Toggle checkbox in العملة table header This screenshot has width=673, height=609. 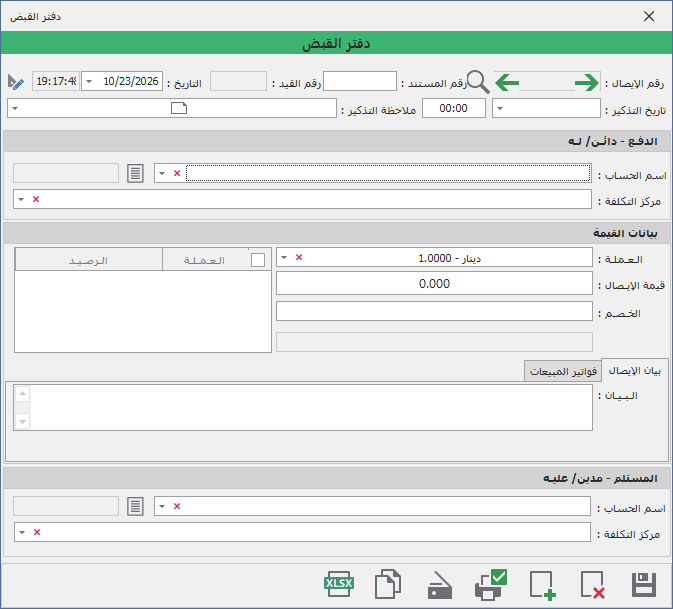(x=258, y=260)
